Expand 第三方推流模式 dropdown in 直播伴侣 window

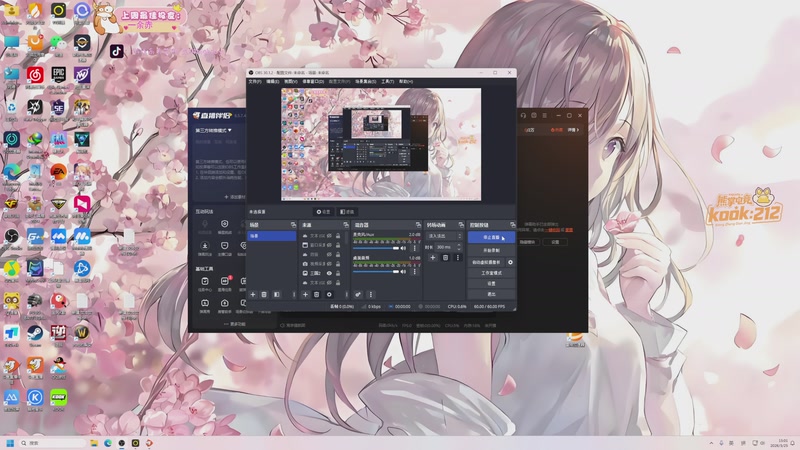[213, 131]
